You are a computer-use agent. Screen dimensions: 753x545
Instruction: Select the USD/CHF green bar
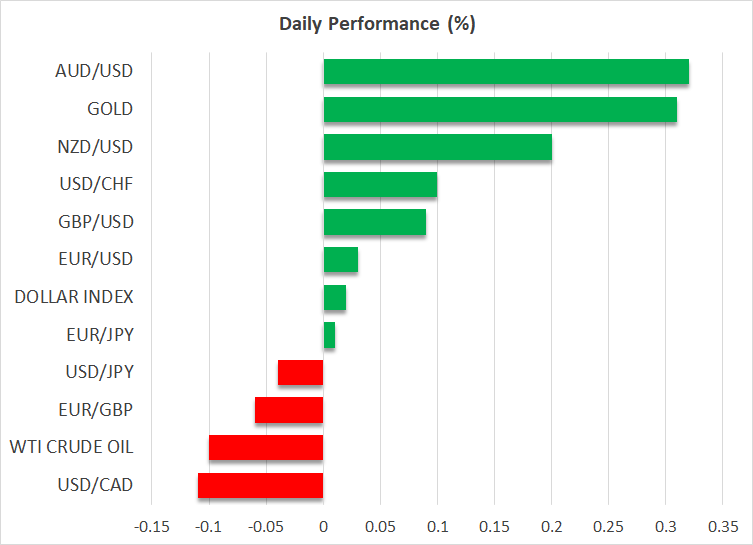[x=380, y=185]
